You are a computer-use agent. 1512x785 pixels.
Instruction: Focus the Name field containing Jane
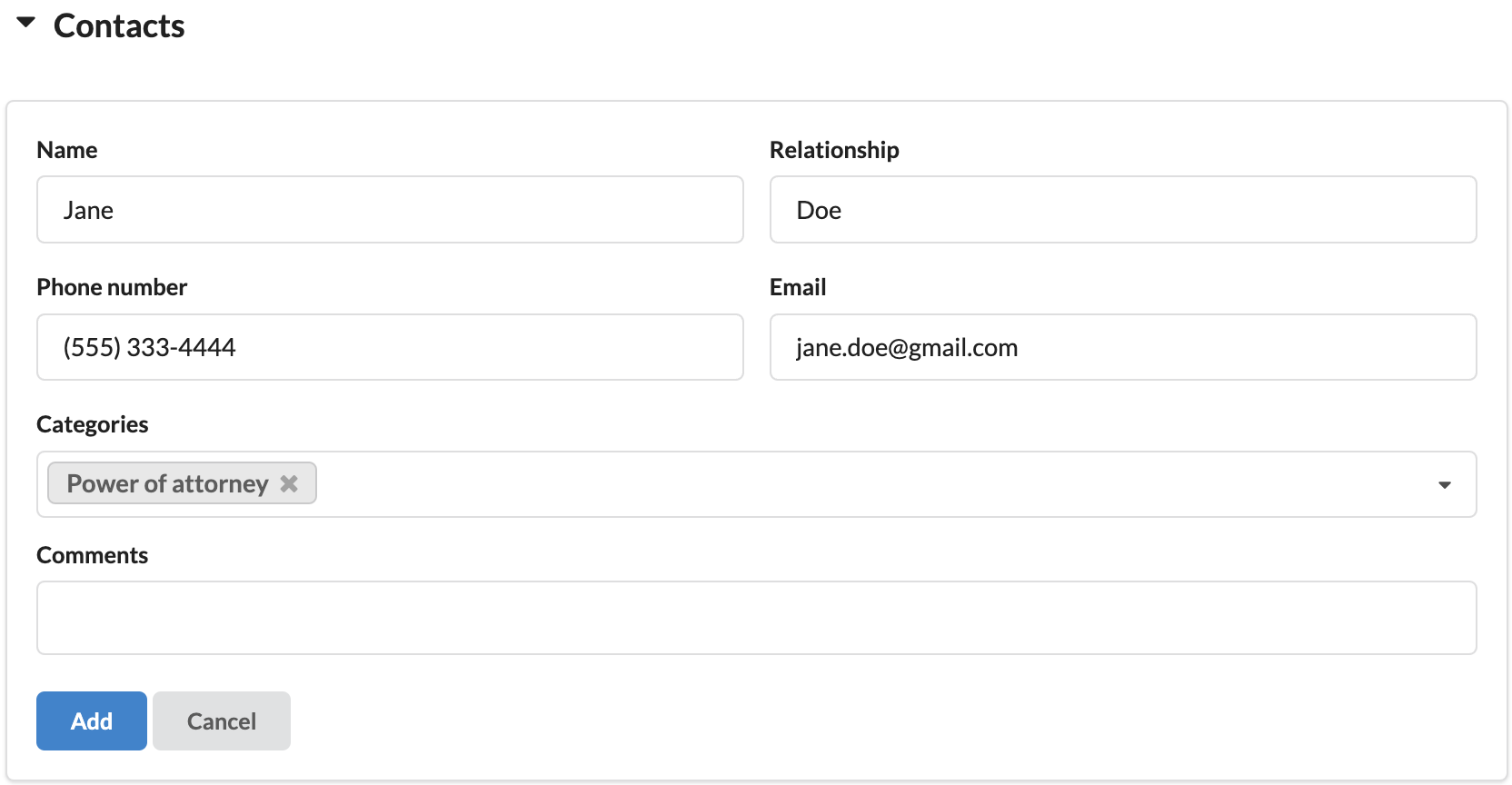pyautogui.click(x=390, y=210)
